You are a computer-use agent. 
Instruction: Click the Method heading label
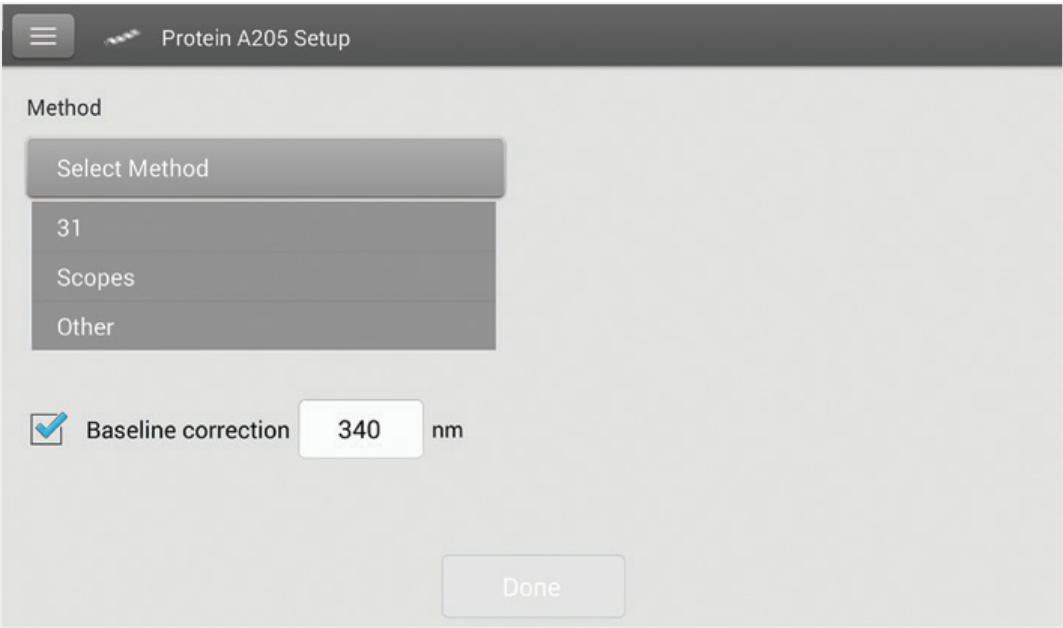[x=64, y=107]
